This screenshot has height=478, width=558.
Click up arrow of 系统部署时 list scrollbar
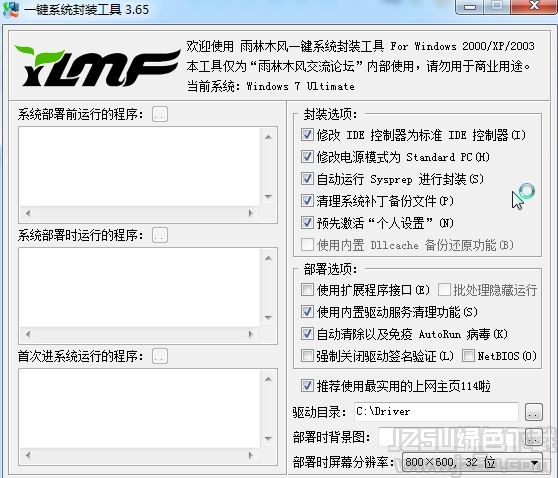269,258
